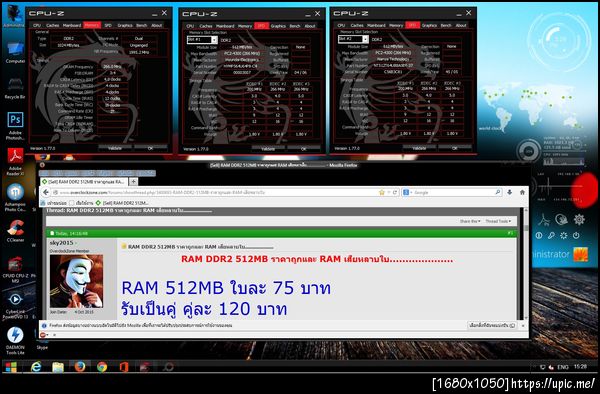The height and width of the screenshot is (394, 600).
Task: Open Bench tab in Slot #2 CPU-Z window
Action: click(x=446, y=25)
